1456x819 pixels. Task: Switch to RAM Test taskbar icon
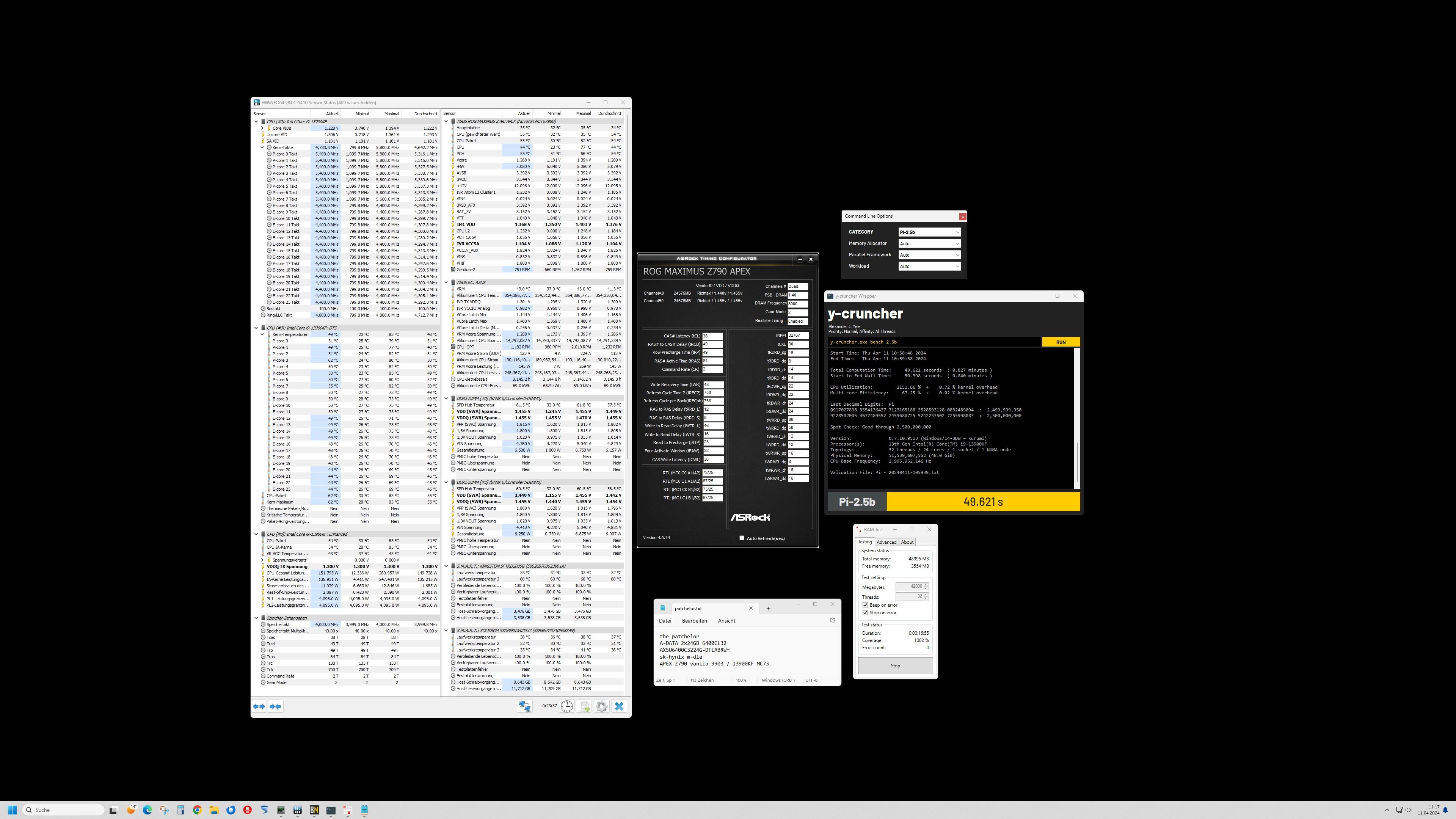[x=348, y=810]
